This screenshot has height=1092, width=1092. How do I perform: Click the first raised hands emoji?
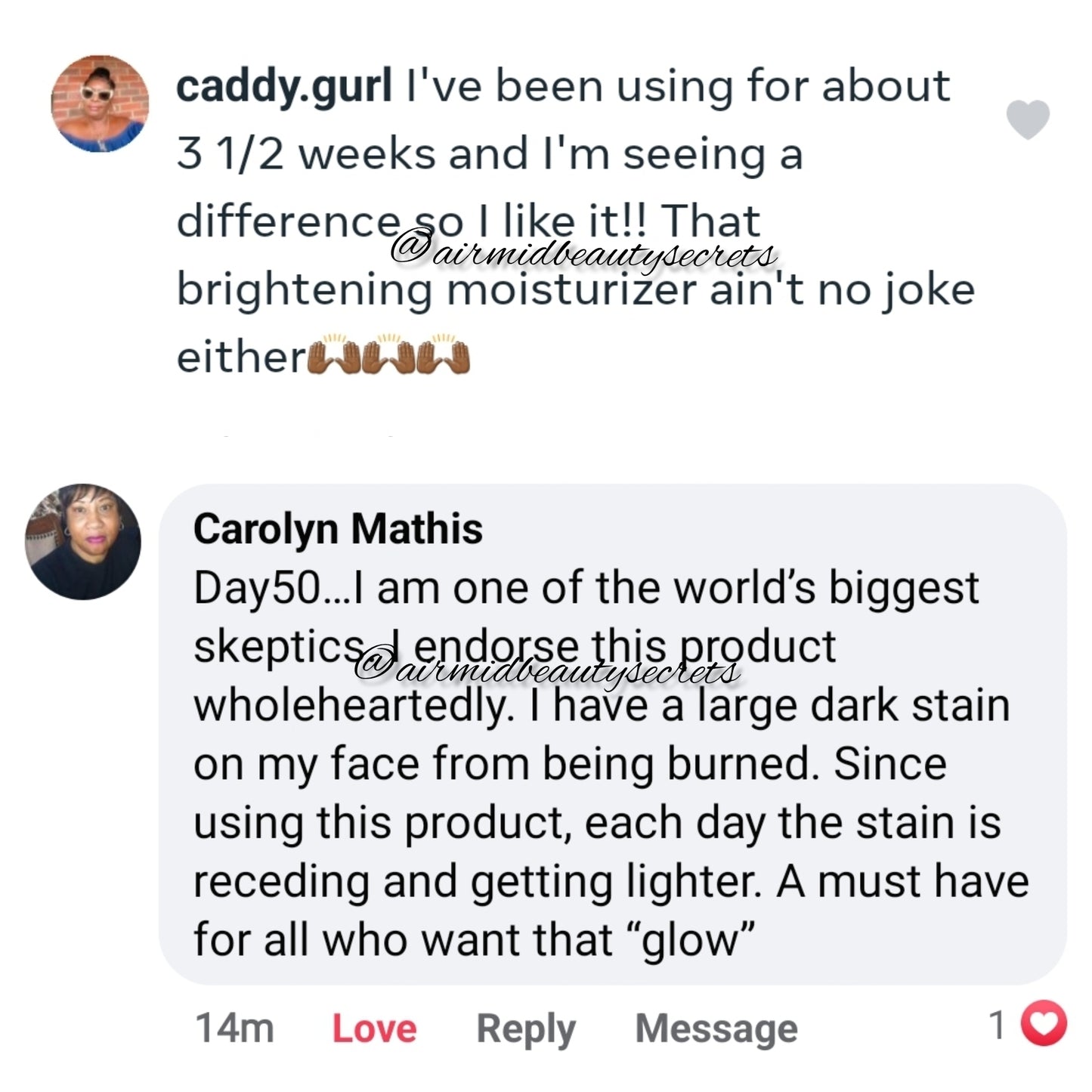pos(335,355)
